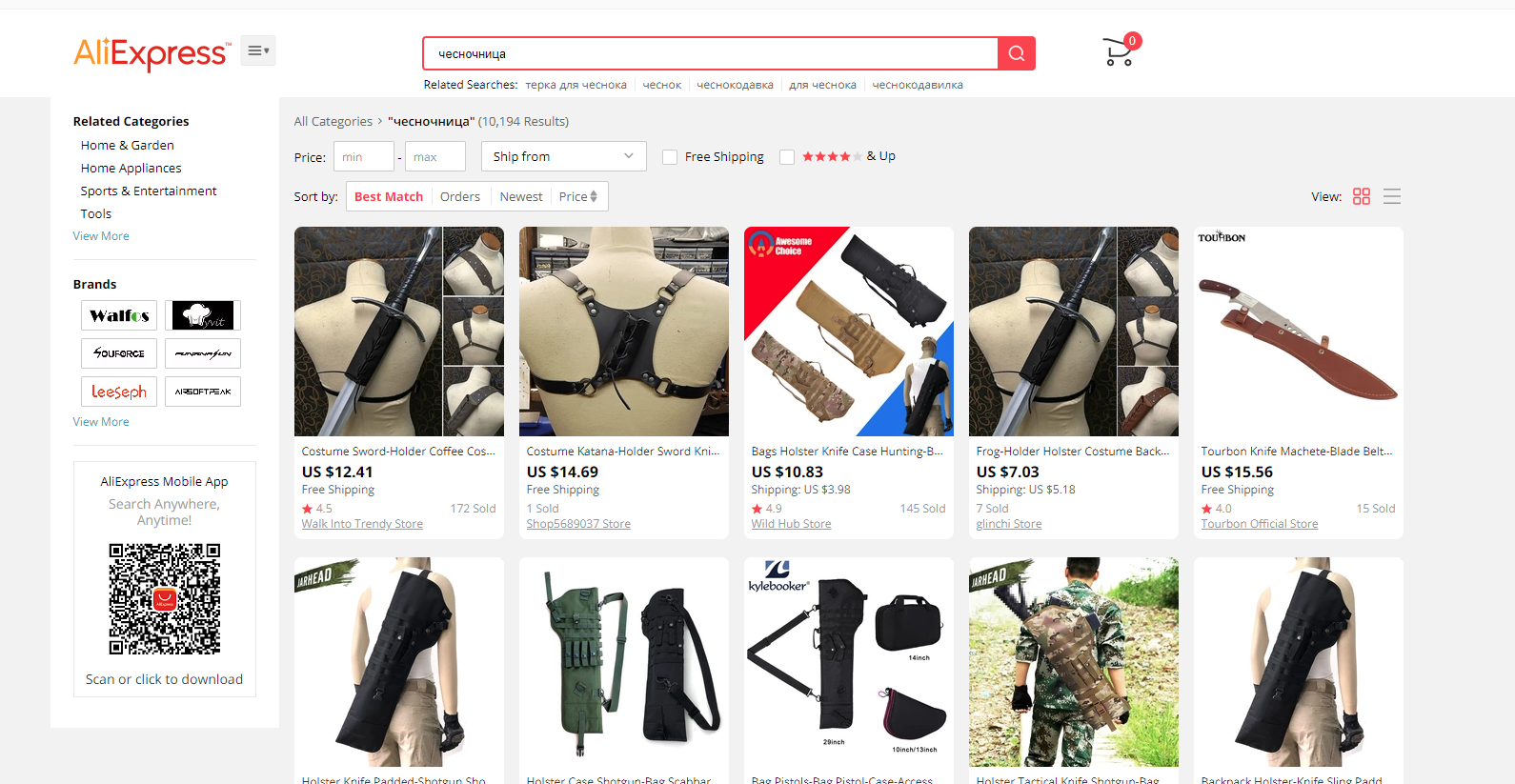Screen dimensions: 1515x784
Task: Click 'Scan or click to download' text
Action: (164, 679)
